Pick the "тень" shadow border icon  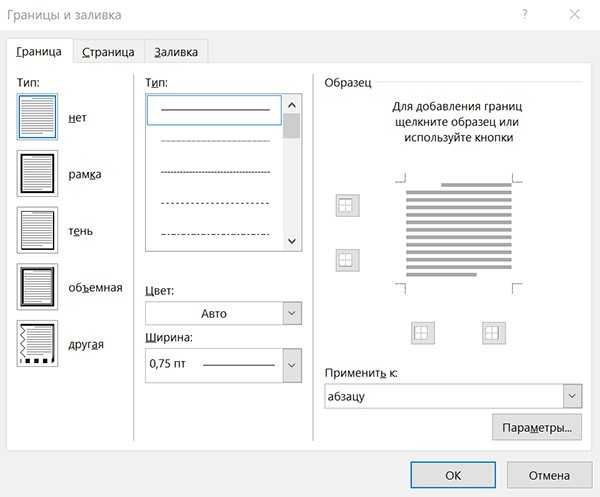click(x=38, y=230)
